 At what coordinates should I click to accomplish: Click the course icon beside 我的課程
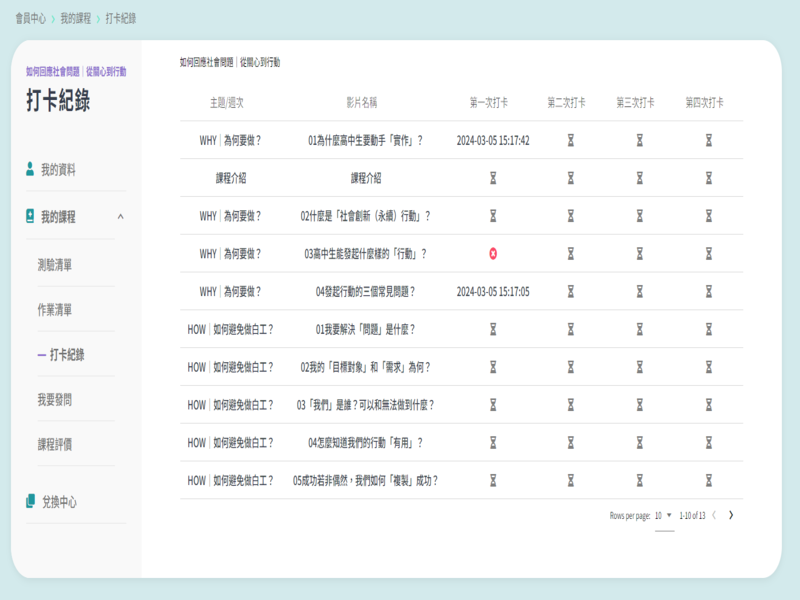click(x=30, y=216)
